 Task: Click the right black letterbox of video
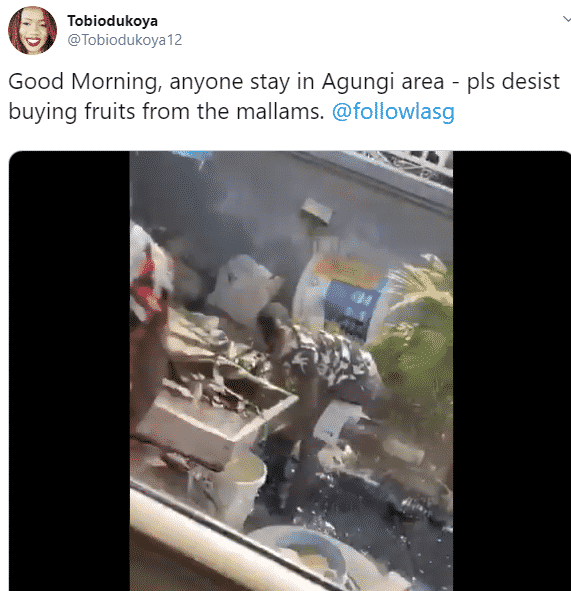(512, 371)
